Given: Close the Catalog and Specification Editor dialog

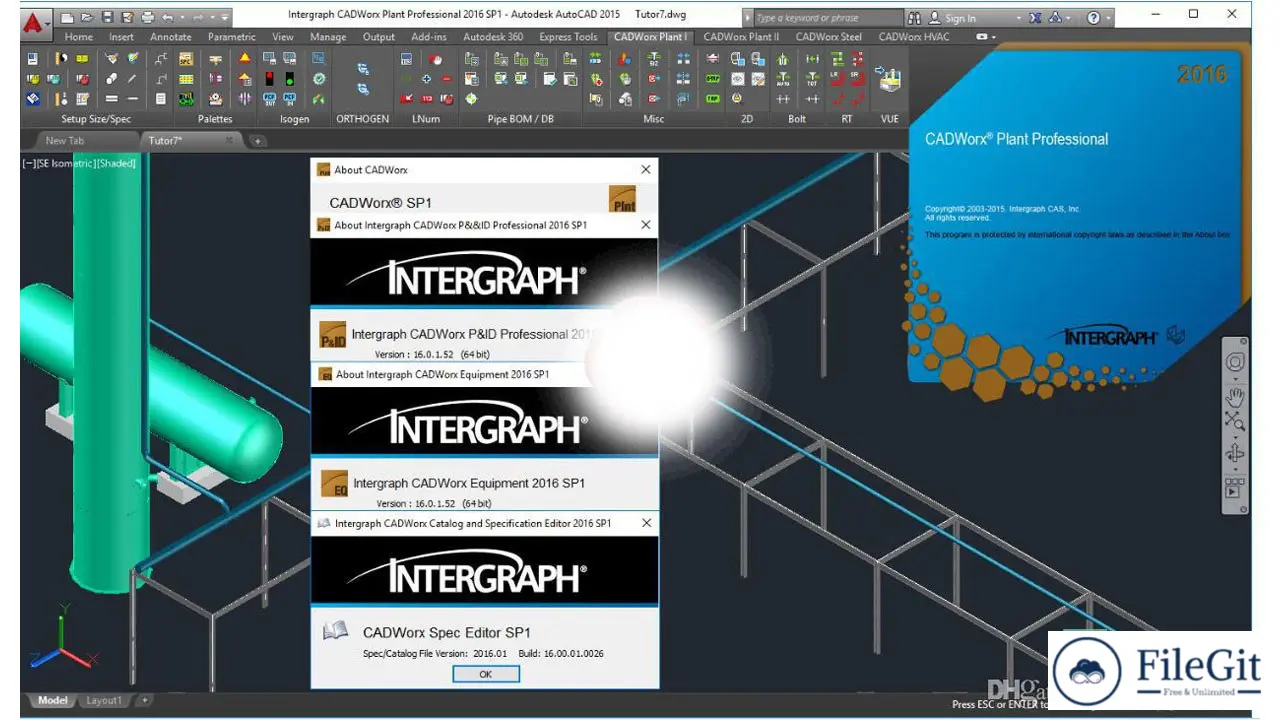Looking at the screenshot, I should [x=645, y=523].
